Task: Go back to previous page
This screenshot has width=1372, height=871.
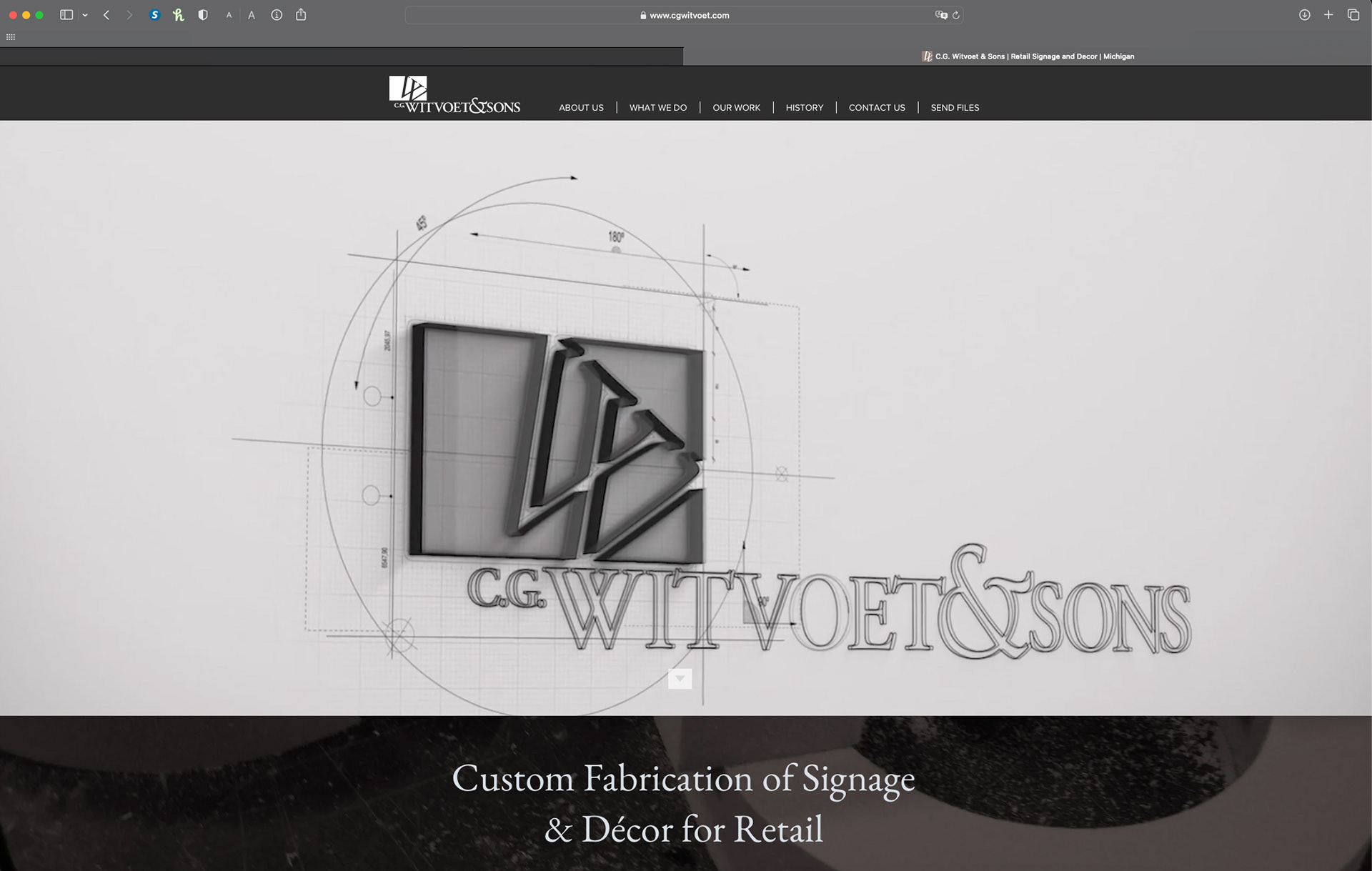Action: (106, 15)
